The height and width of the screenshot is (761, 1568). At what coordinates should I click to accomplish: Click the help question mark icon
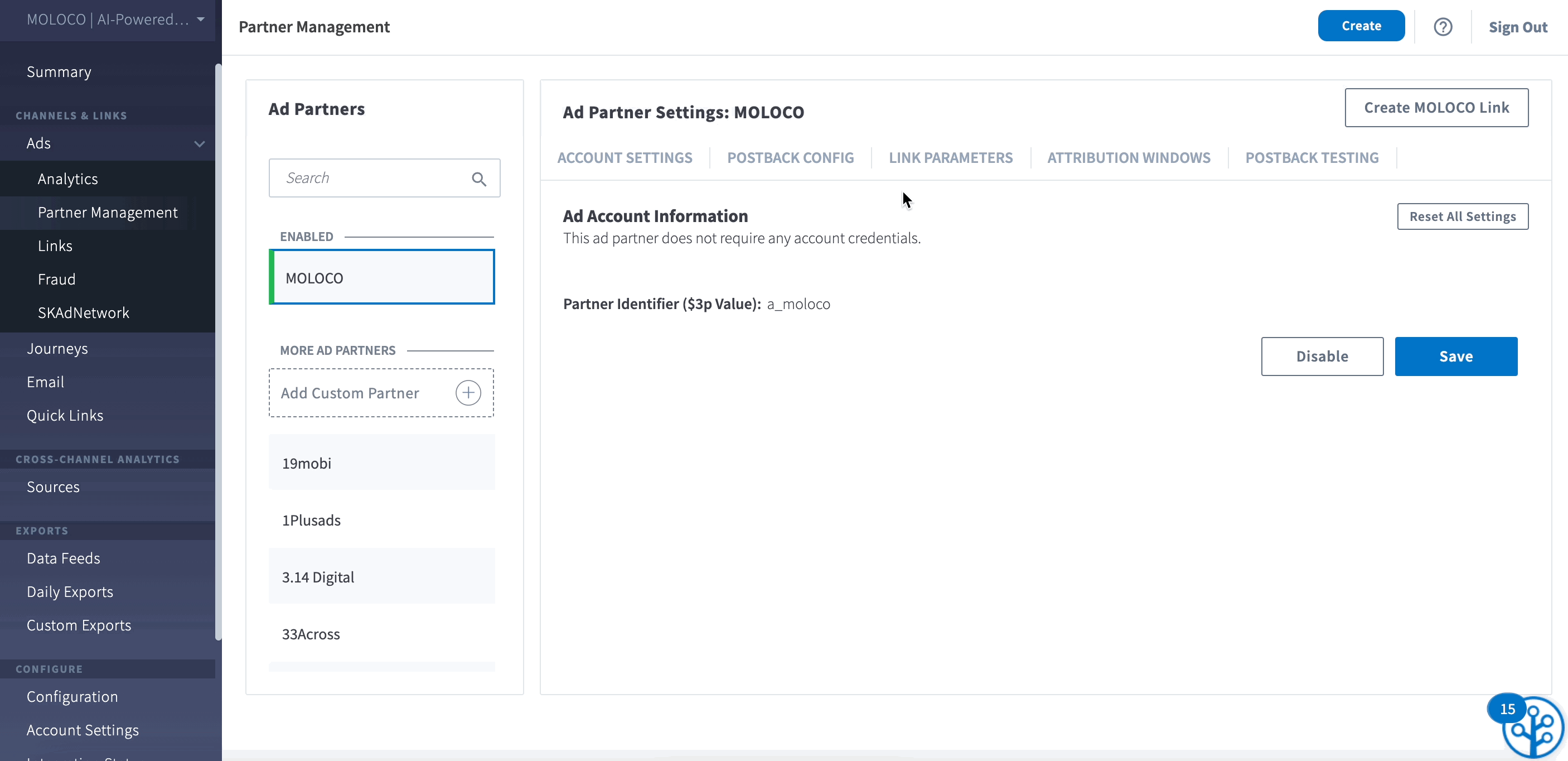(1443, 27)
